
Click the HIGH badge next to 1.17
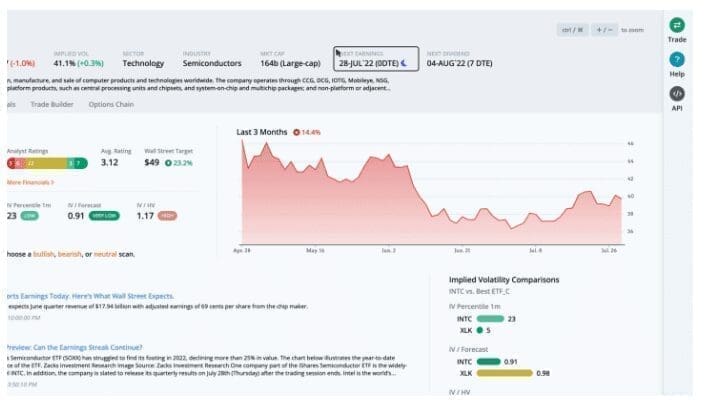click(x=167, y=214)
